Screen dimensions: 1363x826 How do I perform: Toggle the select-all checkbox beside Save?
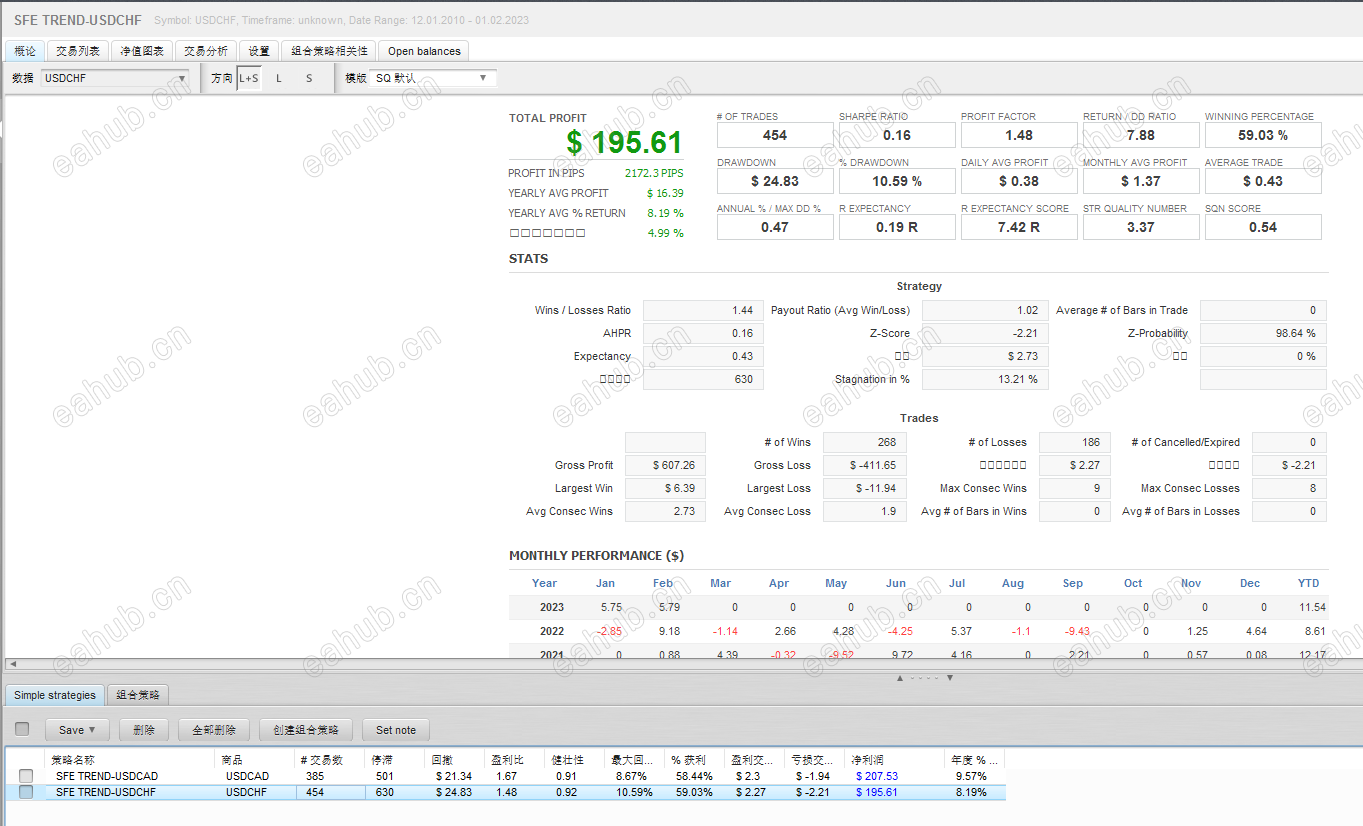point(22,729)
